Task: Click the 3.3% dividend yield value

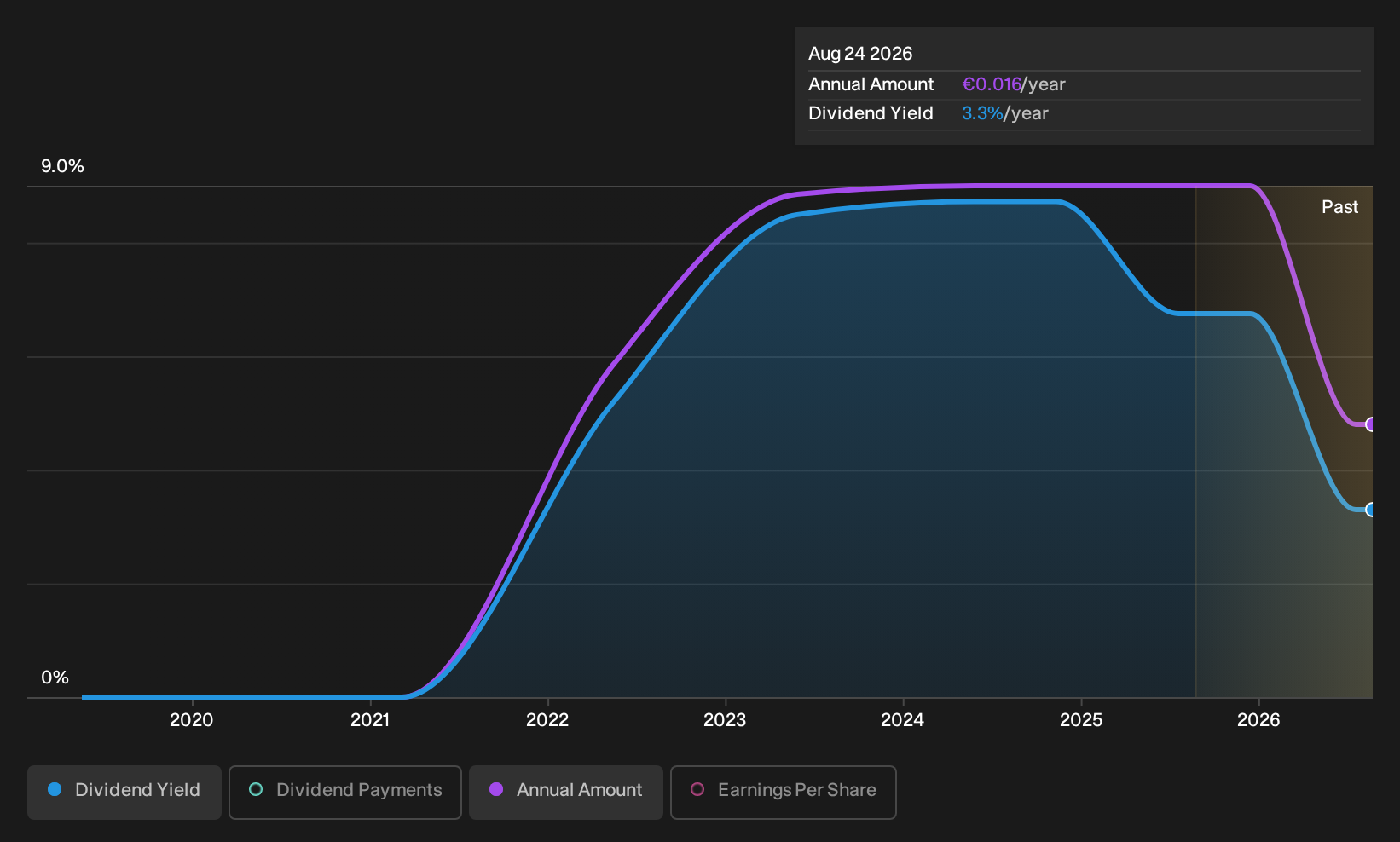Action: click(x=982, y=113)
